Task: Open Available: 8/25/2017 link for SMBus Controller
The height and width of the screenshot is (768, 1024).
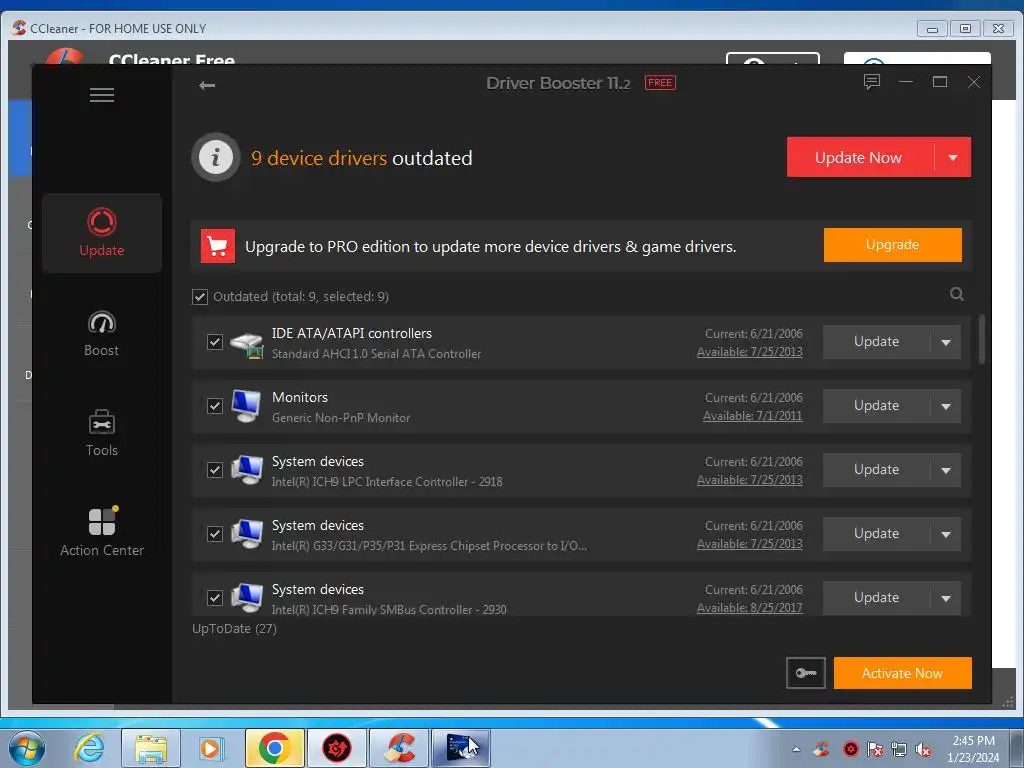Action: (x=750, y=608)
